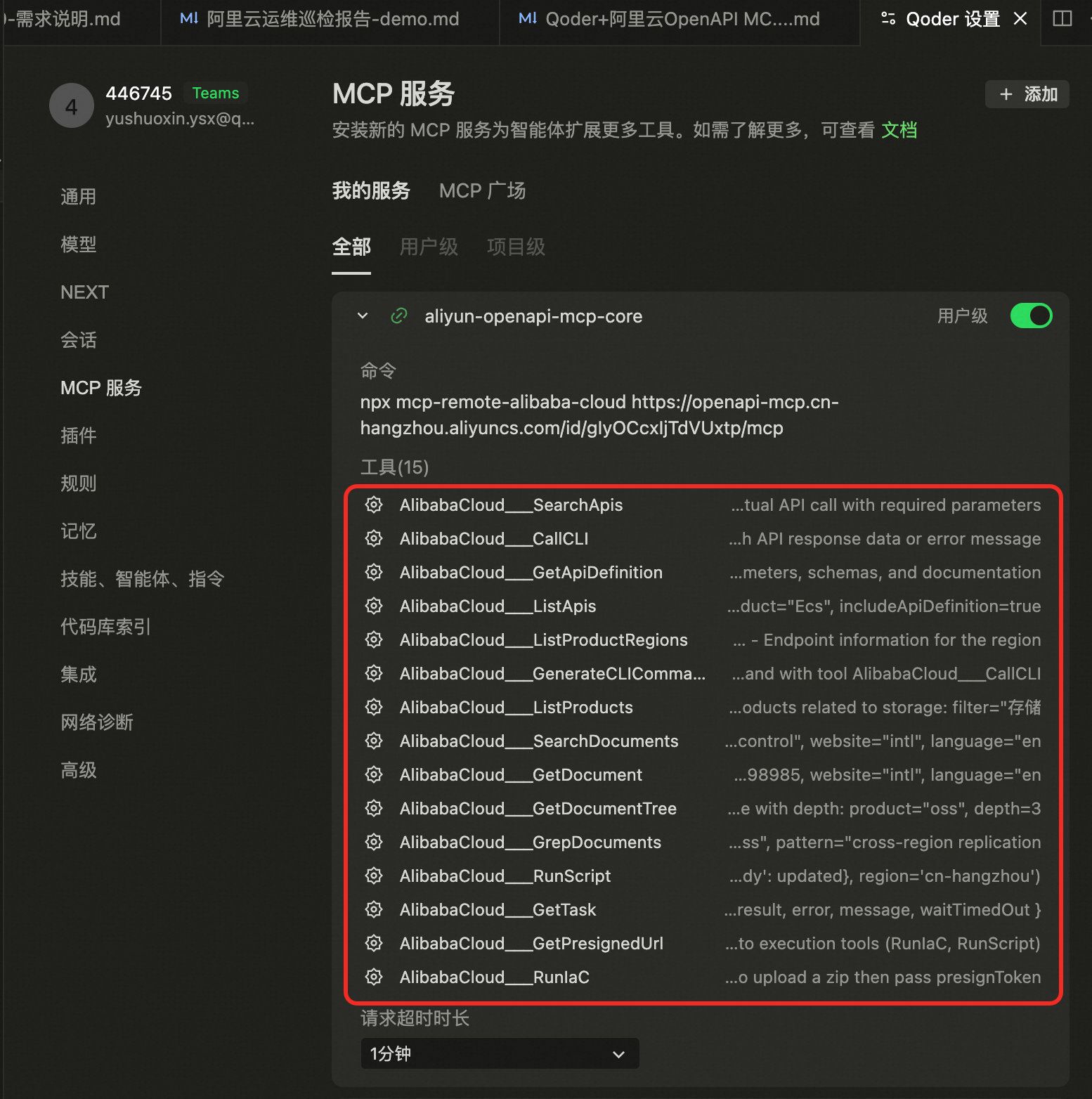This screenshot has width=1092, height=1099.
Task: Open the 插件 settings section
Action: [78, 436]
